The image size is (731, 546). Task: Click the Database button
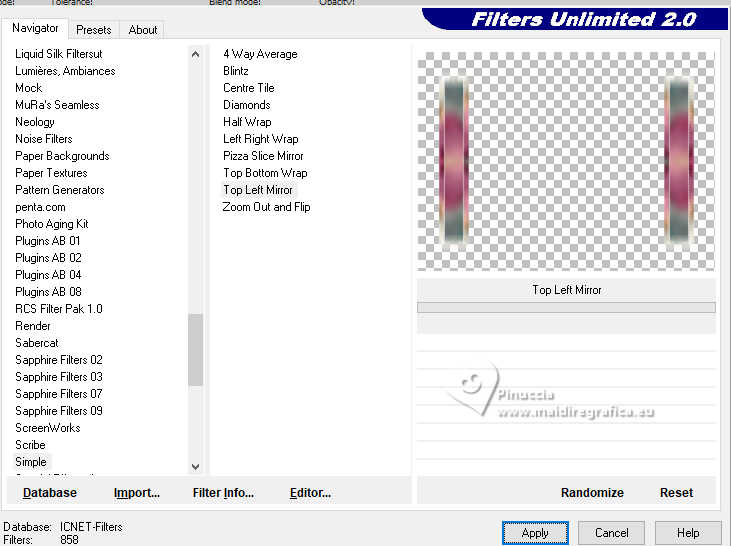pyautogui.click(x=50, y=493)
